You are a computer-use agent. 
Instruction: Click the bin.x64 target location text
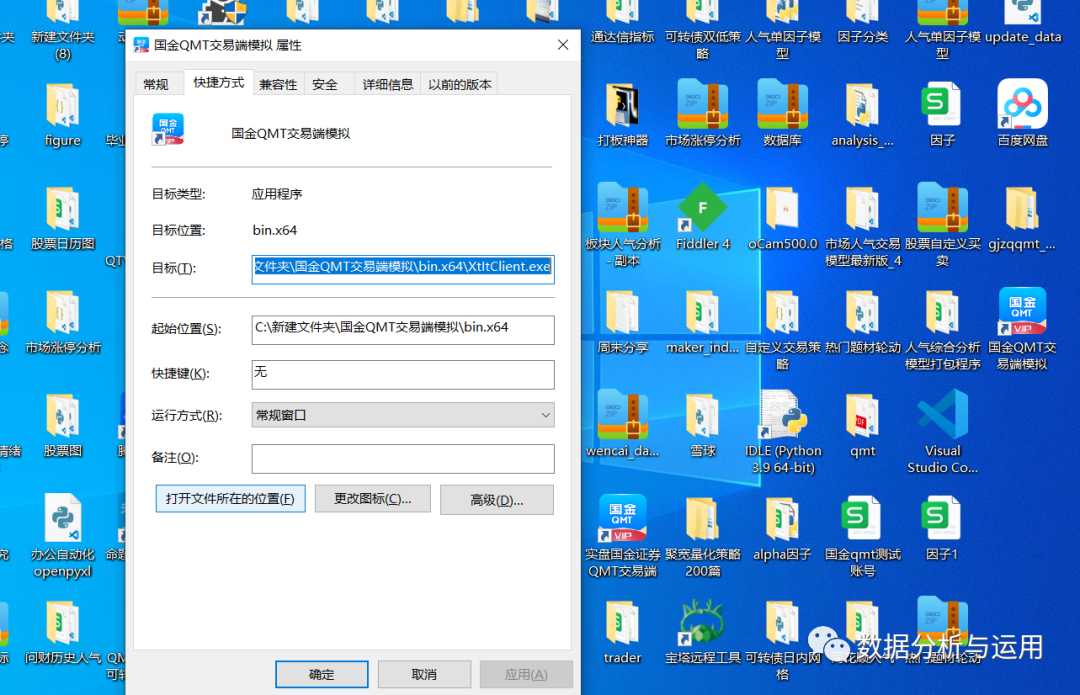point(275,230)
